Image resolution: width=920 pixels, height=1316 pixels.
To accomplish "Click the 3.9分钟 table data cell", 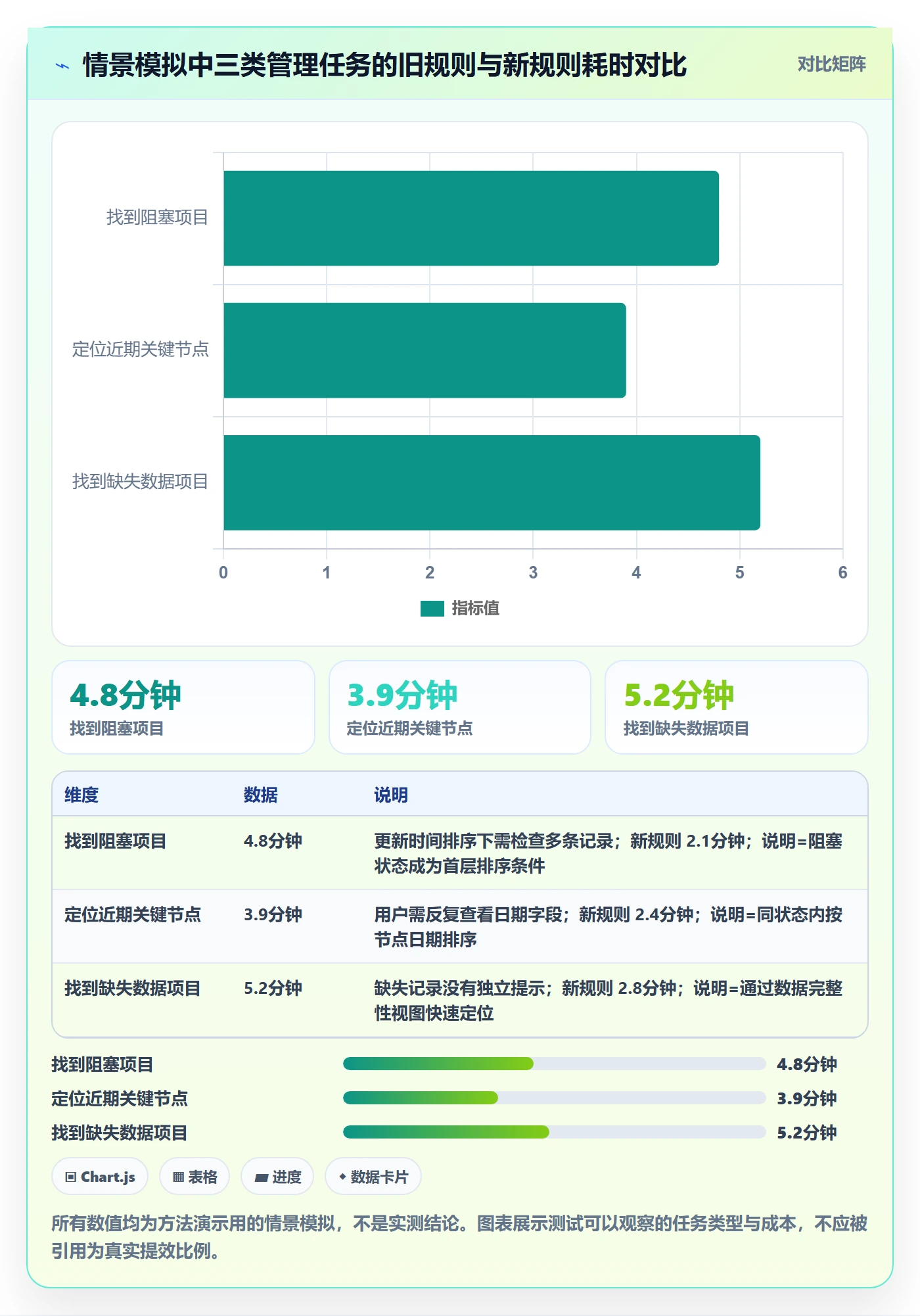I will (x=273, y=914).
